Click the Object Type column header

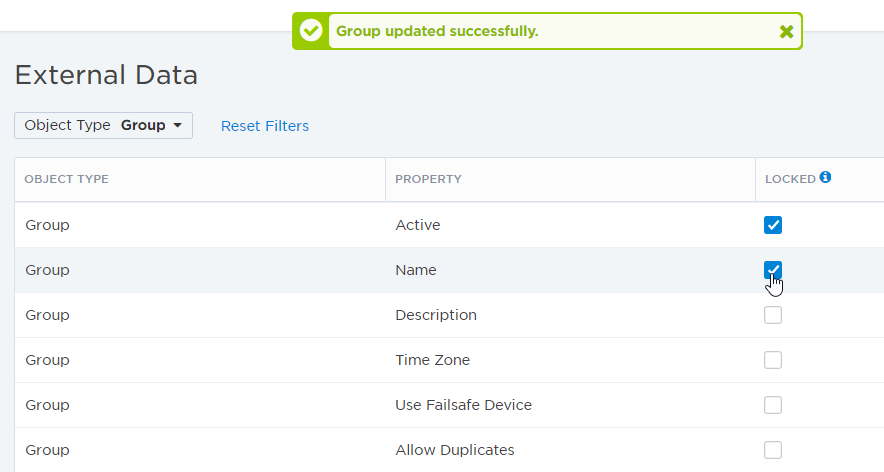point(66,179)
